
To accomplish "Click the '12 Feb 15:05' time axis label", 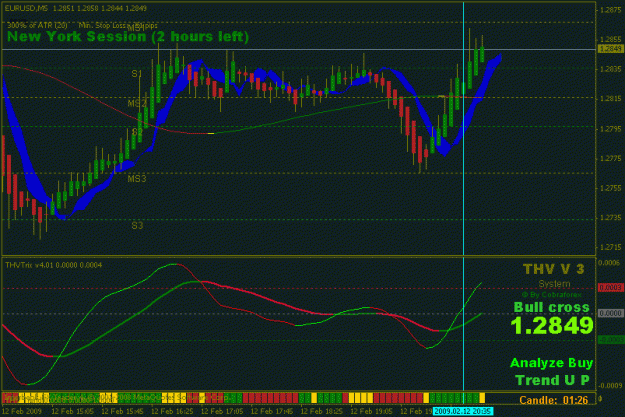I will click(73, 411).
